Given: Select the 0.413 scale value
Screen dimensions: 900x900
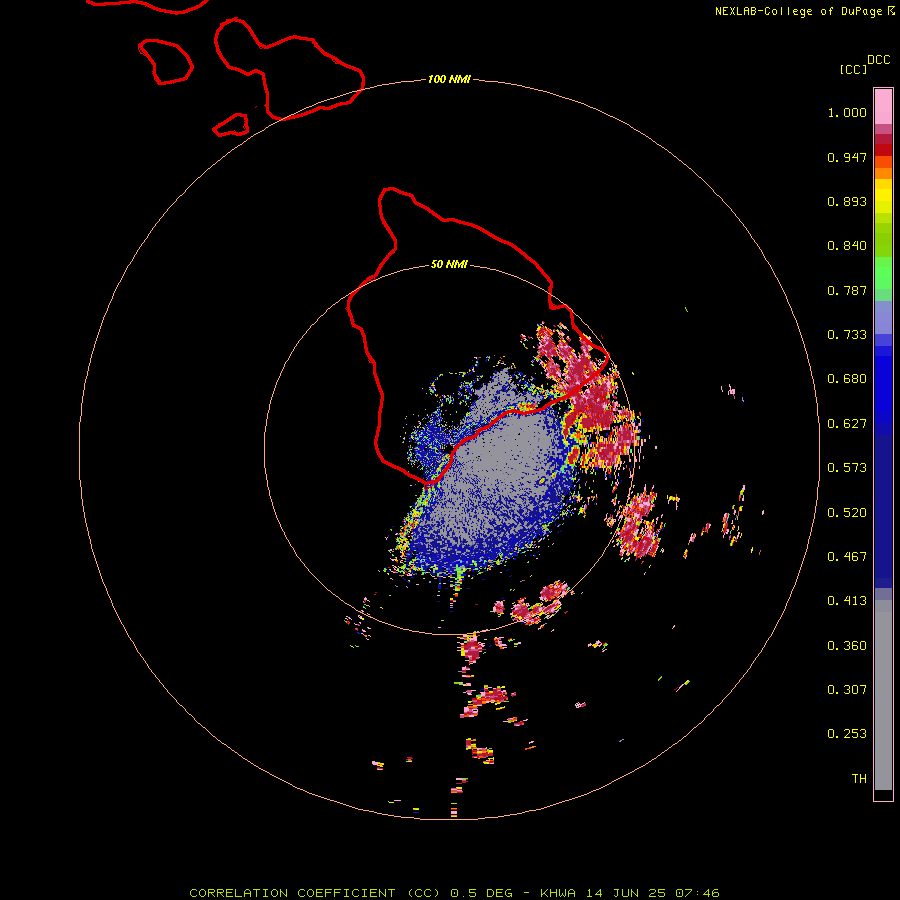Looking at the screenshot, I should pos(847,601).
